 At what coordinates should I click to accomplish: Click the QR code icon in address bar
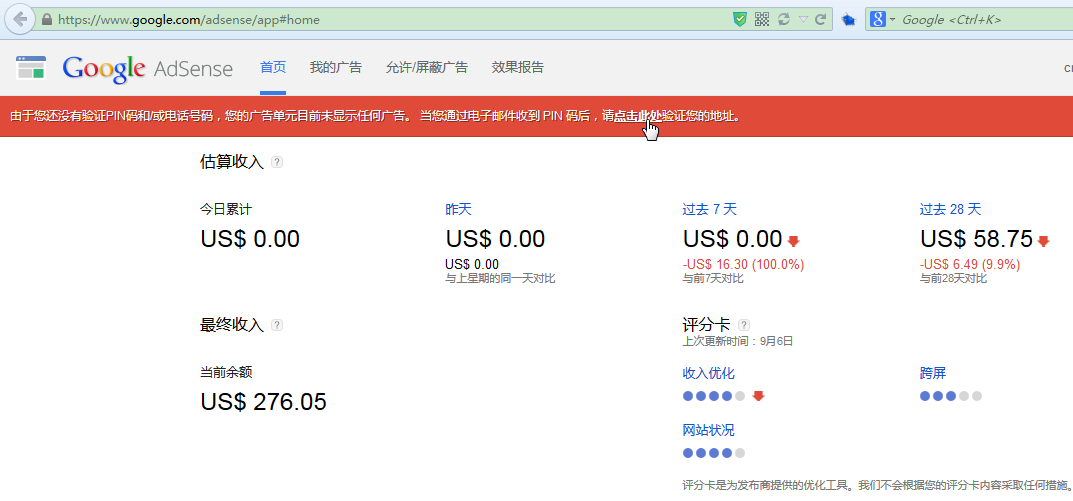[762, 19]
